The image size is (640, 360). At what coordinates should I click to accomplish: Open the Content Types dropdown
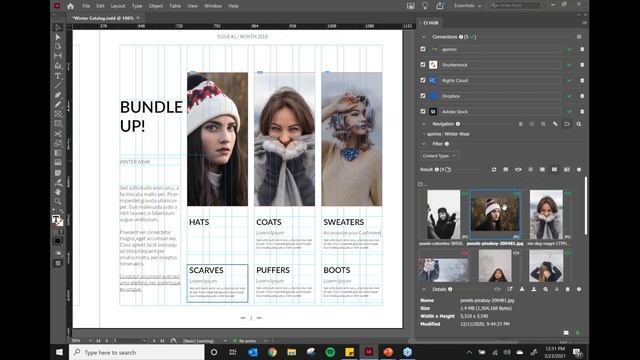pos(439,156)
